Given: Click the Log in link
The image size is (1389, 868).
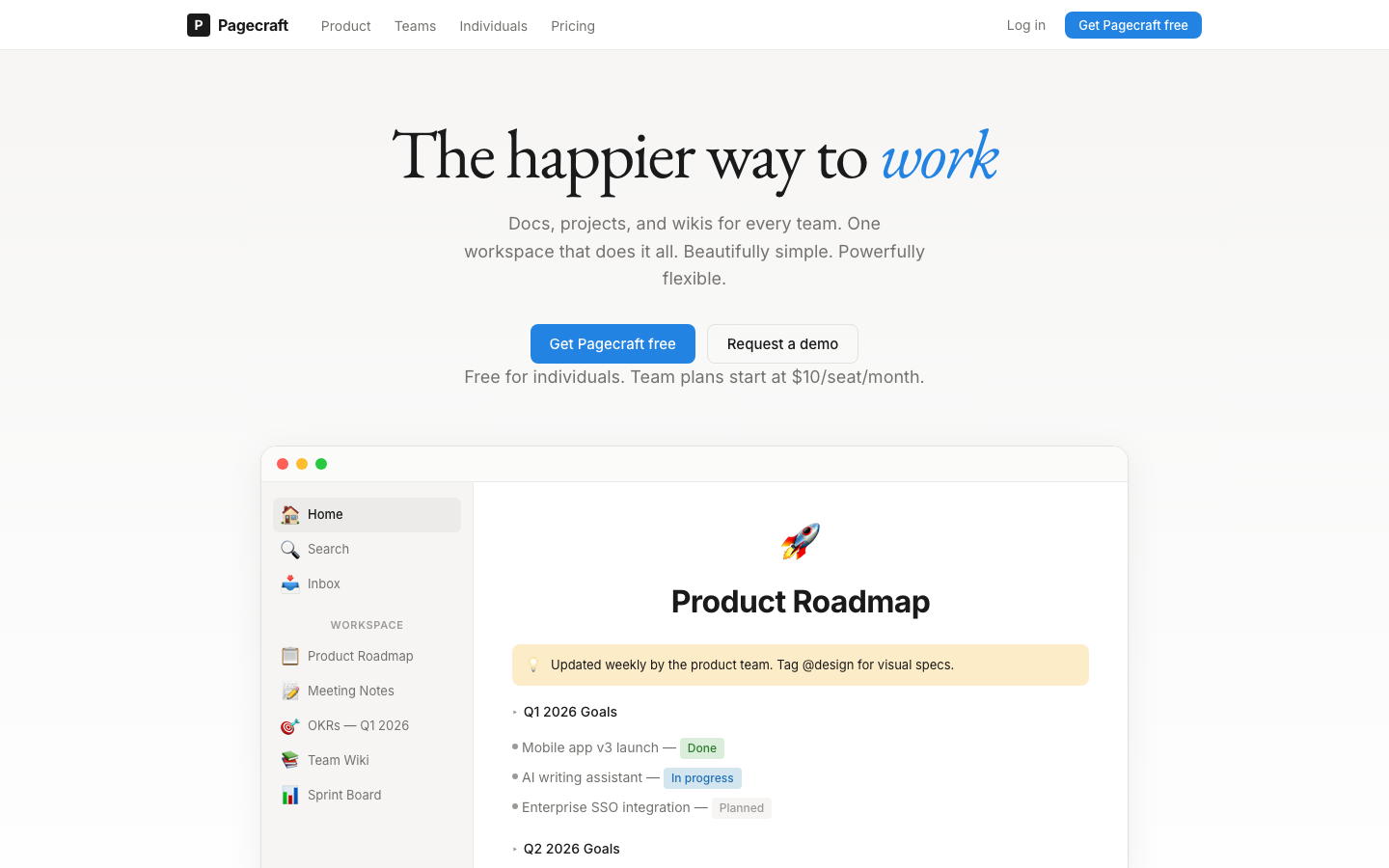Looking at the screenshot, I should click(x=1026, y=25).
